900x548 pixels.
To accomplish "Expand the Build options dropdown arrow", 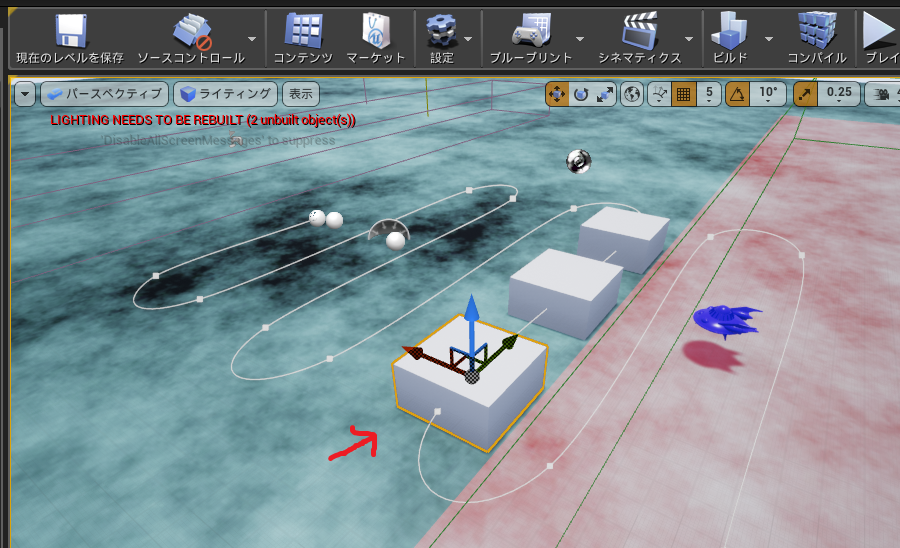I will (769, 39).
